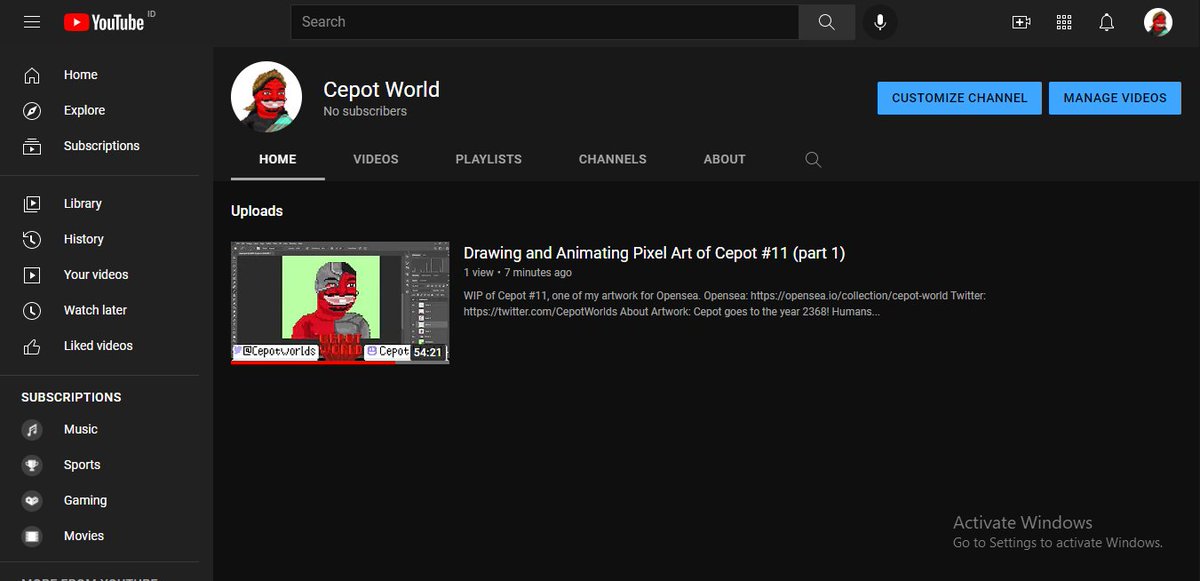
Task: Open the hamburger navigation menu
Action: [x=31, y=21]
